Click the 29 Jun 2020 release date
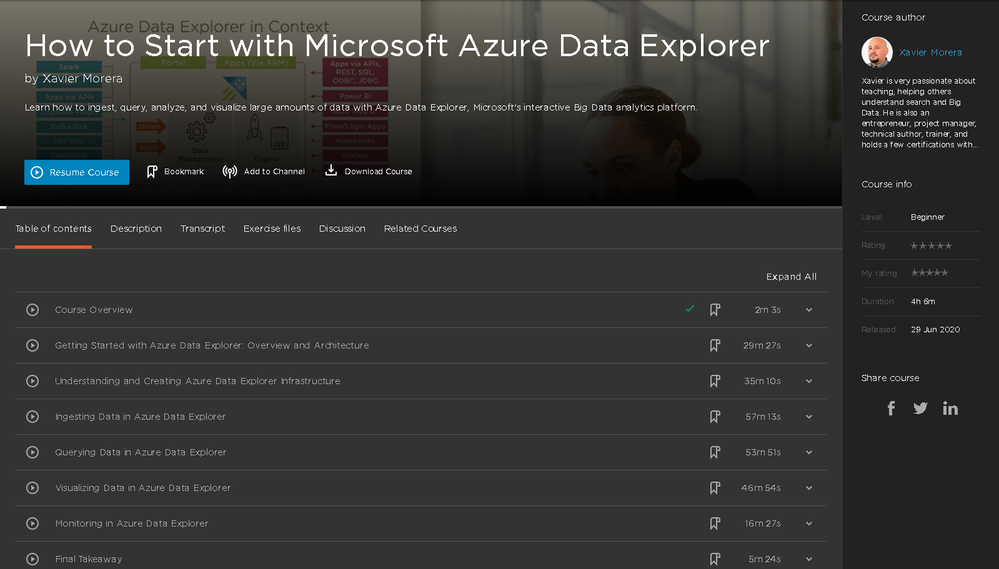 coord(935,329)
